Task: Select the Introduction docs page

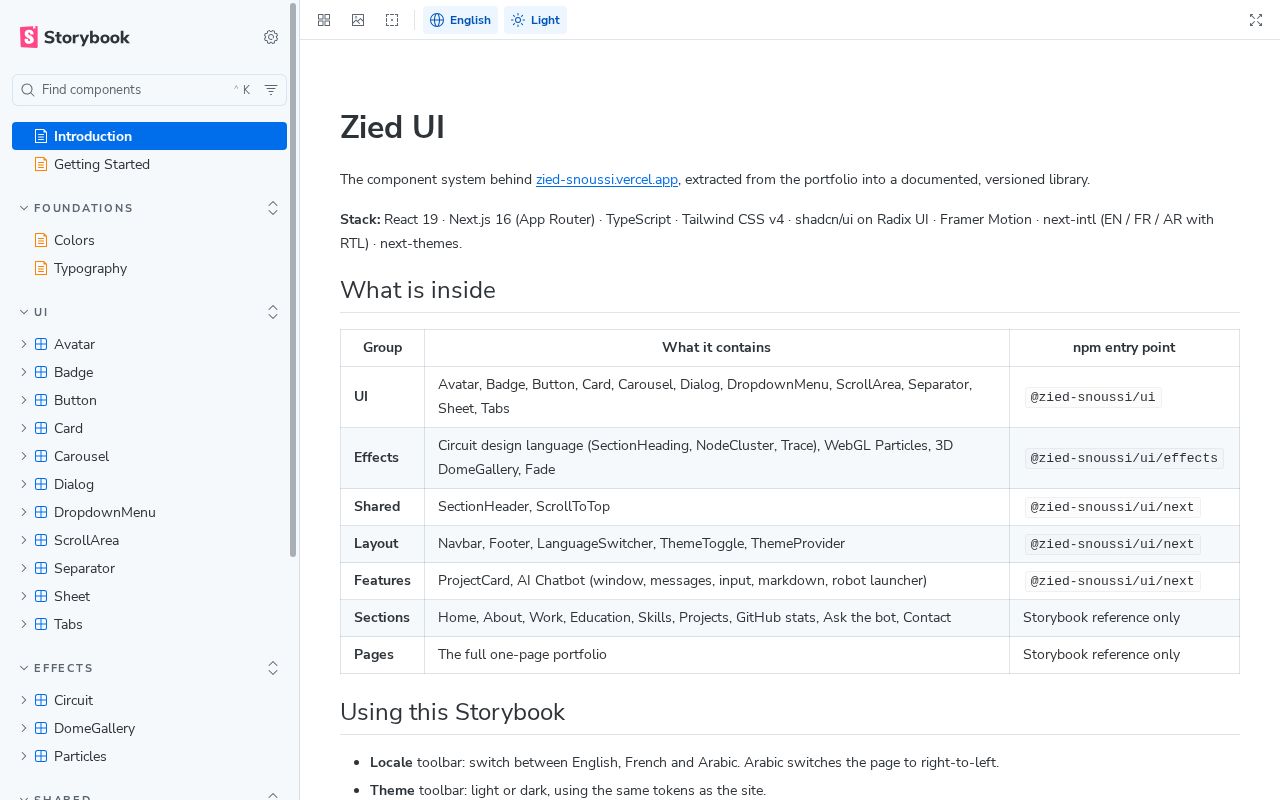Action: pyautogui.click(x=150, y=136)
